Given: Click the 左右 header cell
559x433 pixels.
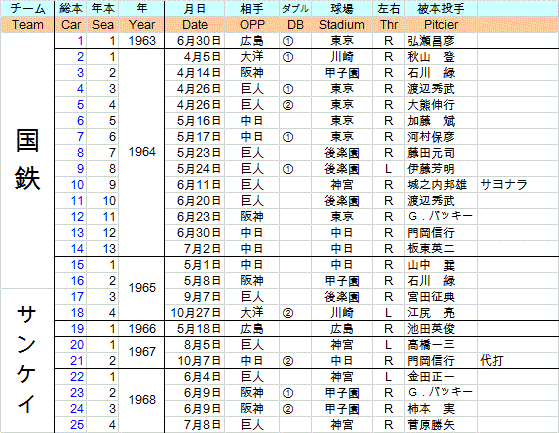Looking at the screenshot, I should coord(389,9).
